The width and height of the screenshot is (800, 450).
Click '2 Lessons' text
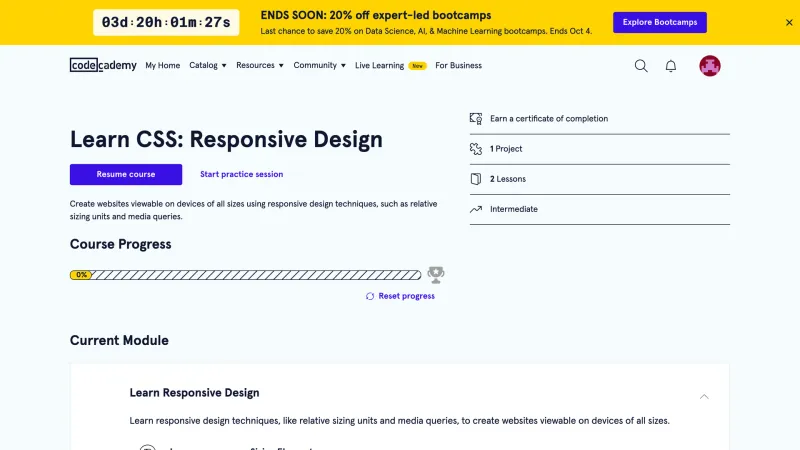coord(508,179)
